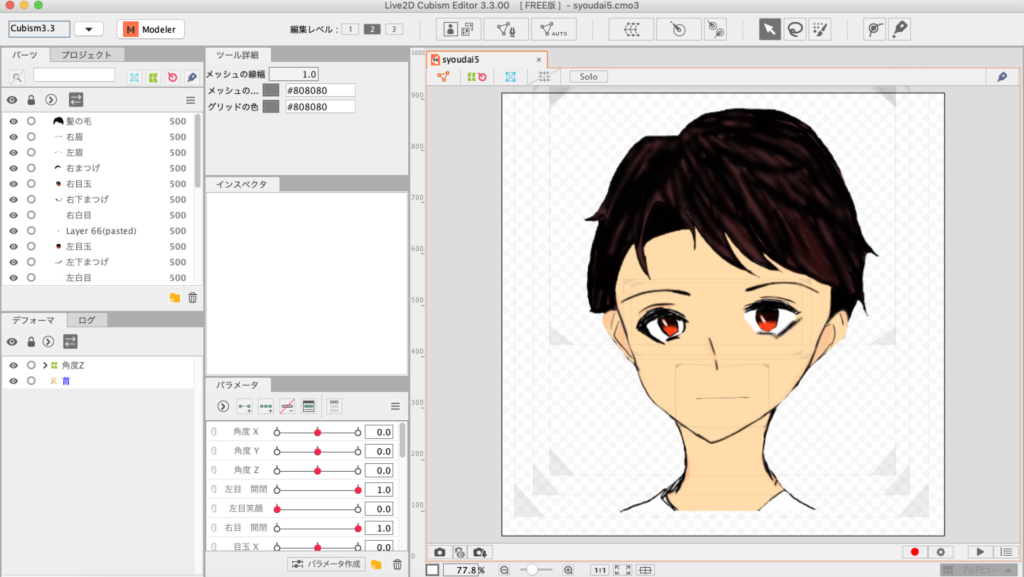
Task: Hide the 髪の毛 part layer
Action: (x=14, y=121)
